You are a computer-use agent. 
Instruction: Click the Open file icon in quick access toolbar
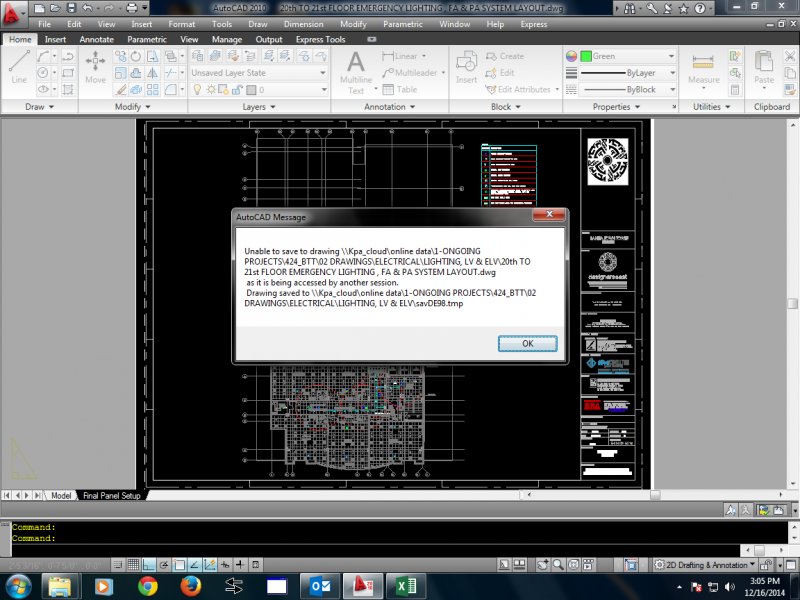tap(55, 8)
